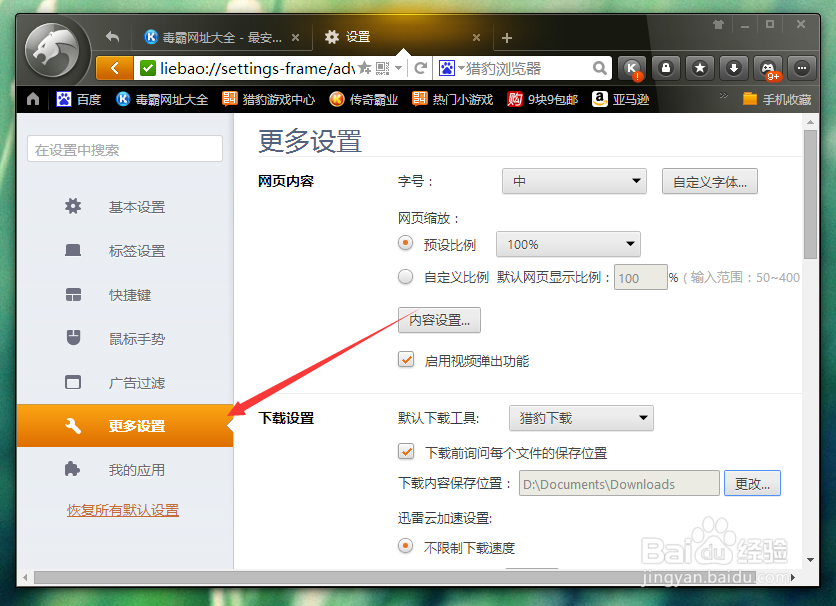This screenshot has height=606, width=836.
Task: Toggle 下载前询问每个文件的保存位置 checkbox
Action: [406, 452]
